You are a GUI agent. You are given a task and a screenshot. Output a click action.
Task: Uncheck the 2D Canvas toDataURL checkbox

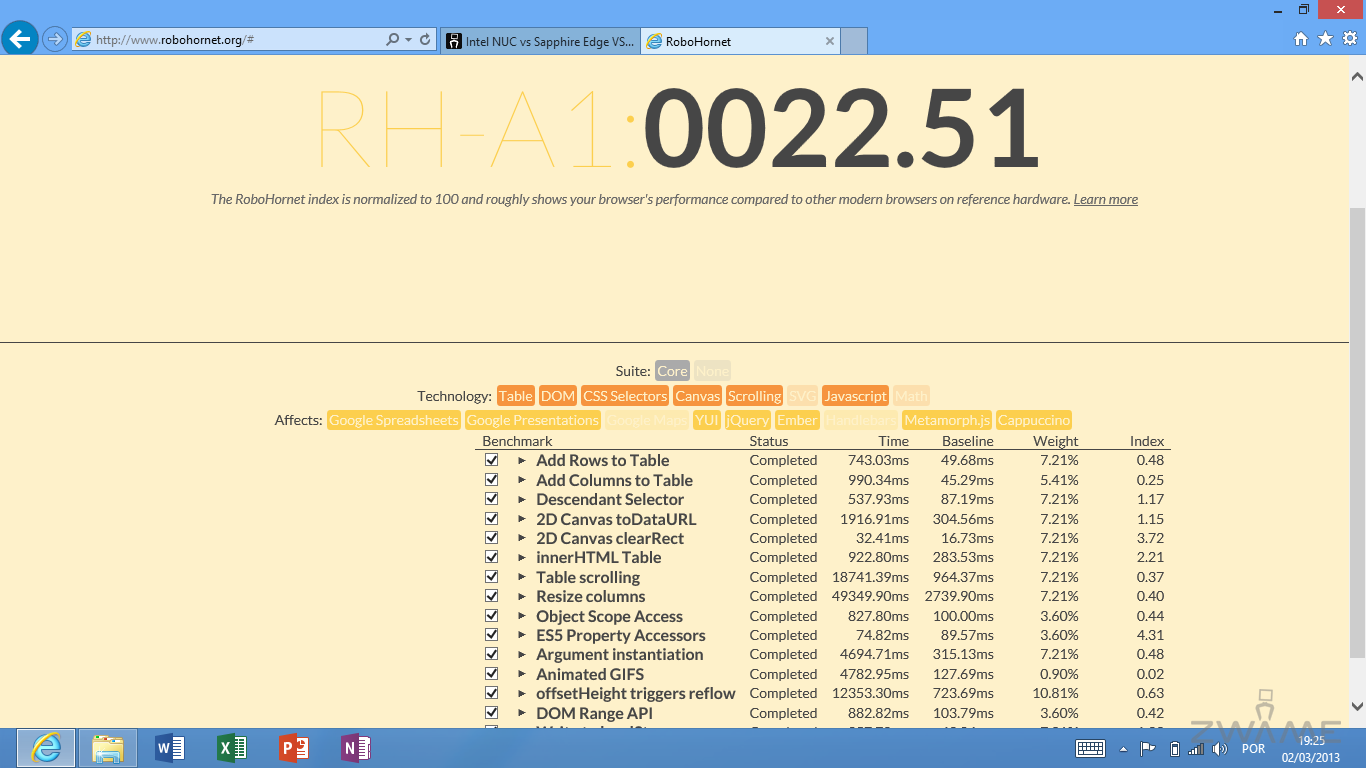click(x=491, y=519)
